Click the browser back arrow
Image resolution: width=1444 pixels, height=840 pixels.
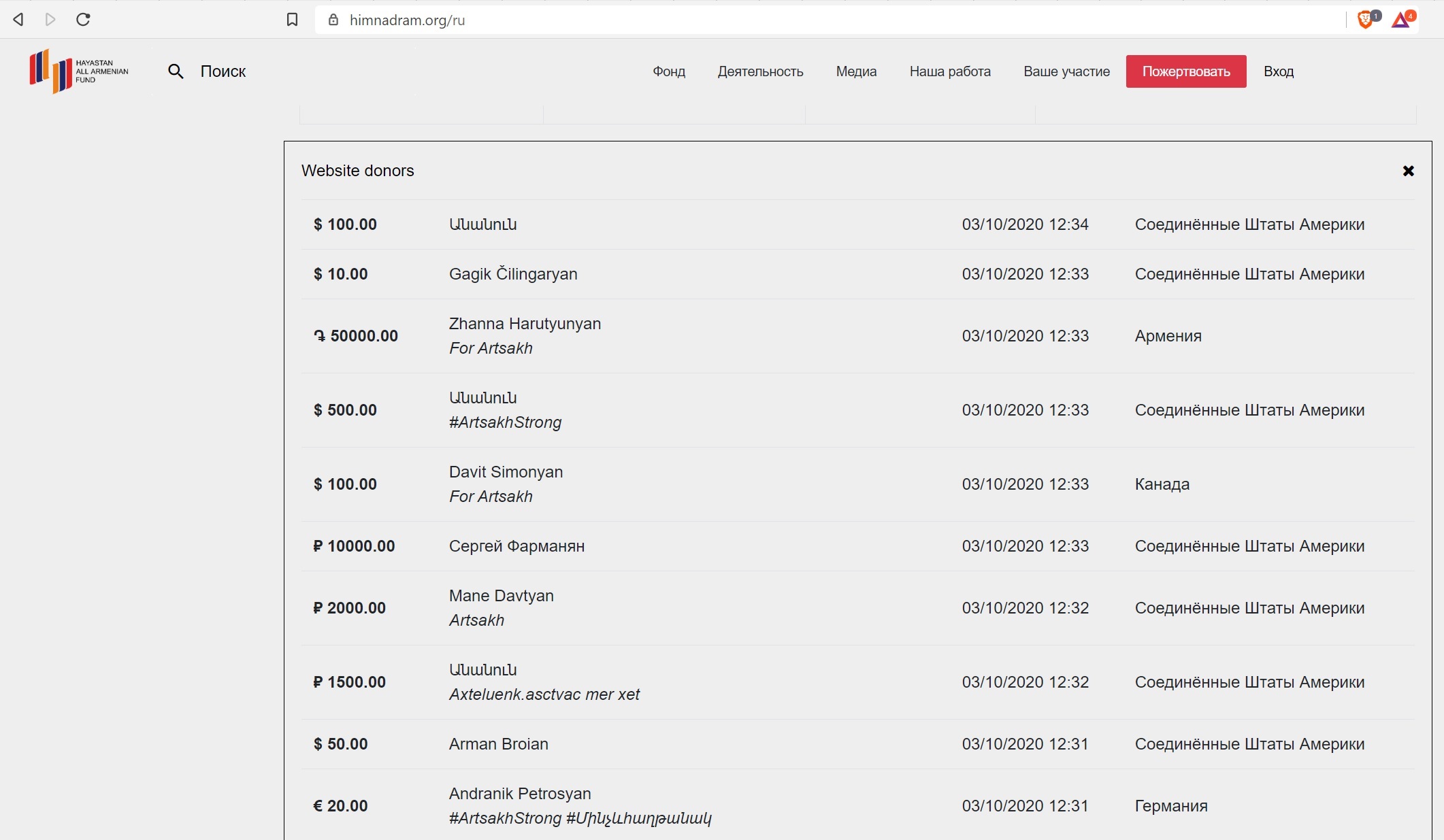pos(18,20)
